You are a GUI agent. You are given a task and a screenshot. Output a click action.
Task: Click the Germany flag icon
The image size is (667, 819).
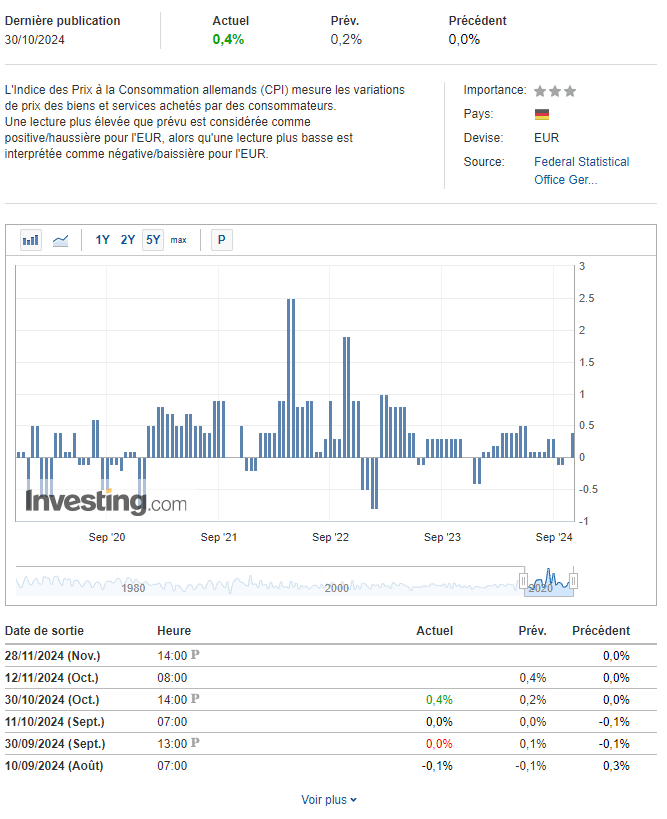(x=542, y=114)
